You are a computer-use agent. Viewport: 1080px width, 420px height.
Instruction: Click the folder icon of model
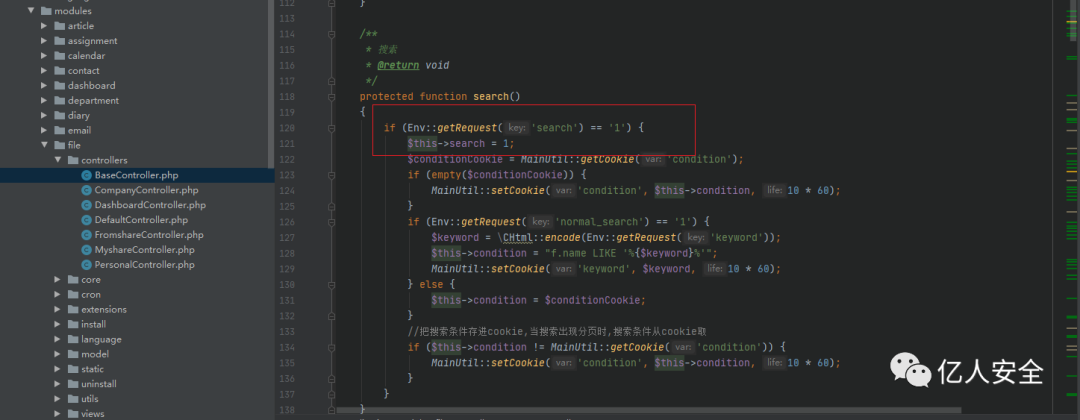[73, 354]
